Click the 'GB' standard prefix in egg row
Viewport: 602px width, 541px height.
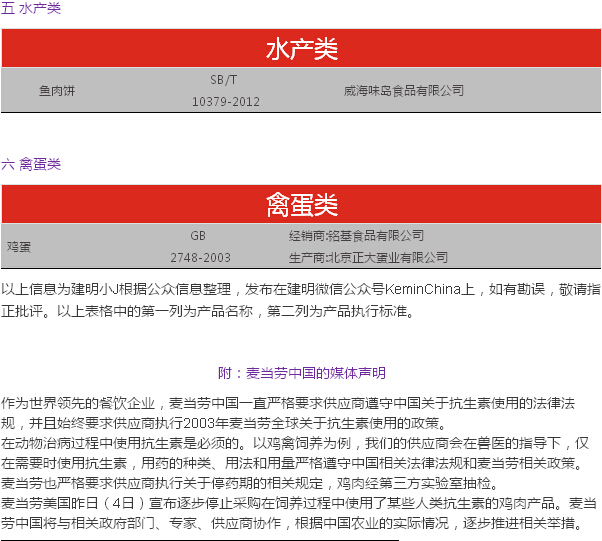[x=198, y=236]
